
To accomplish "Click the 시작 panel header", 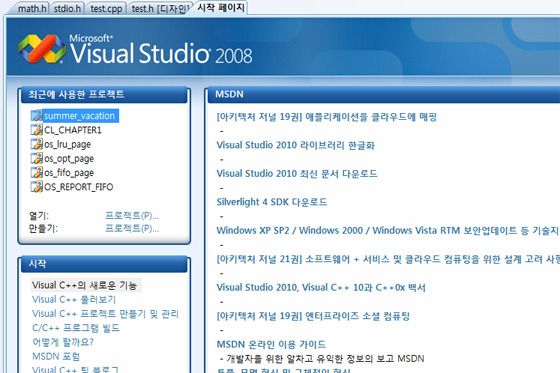I will [x=104, y=264].
